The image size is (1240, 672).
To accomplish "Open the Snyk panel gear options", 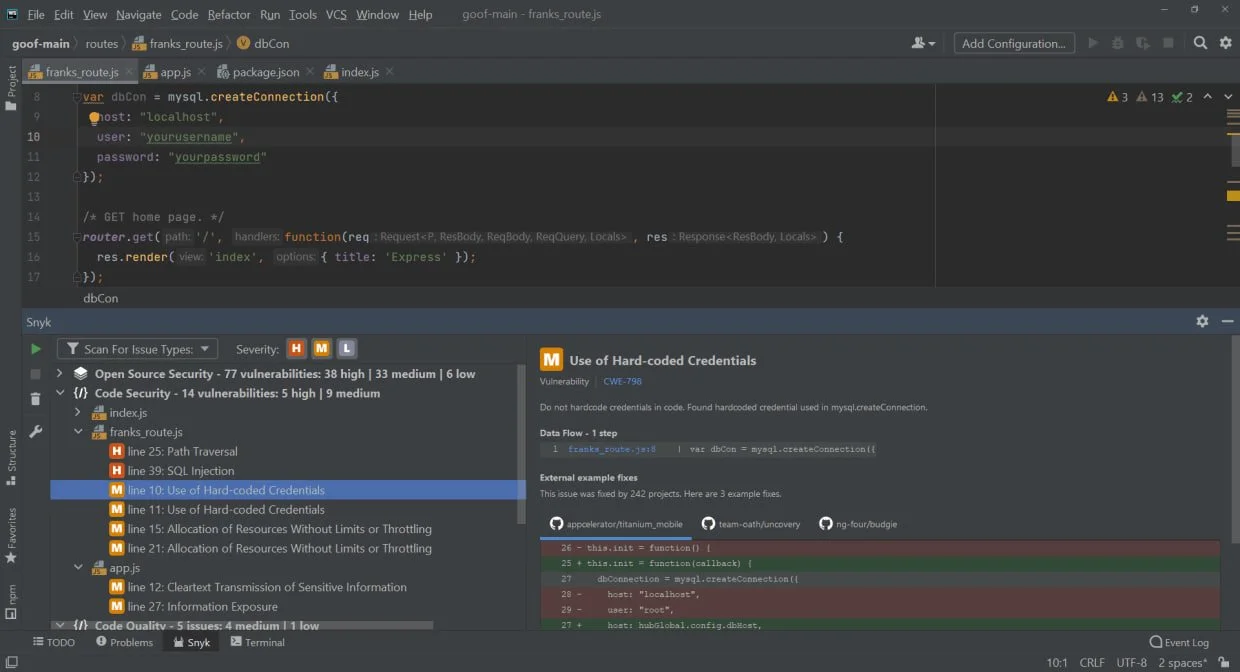I will (x=1202, y=322).
